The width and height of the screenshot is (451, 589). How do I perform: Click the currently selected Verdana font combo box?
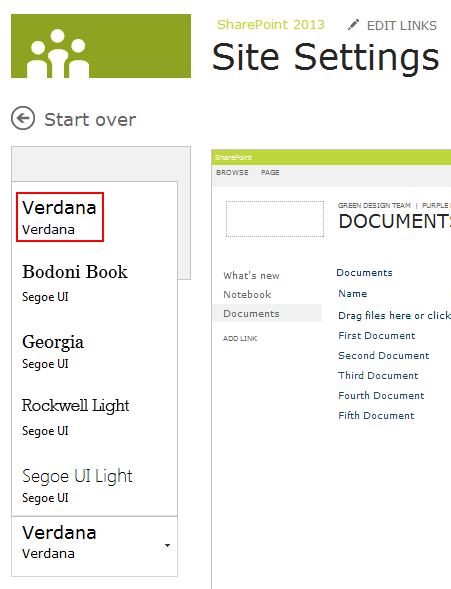coord(94,546)
